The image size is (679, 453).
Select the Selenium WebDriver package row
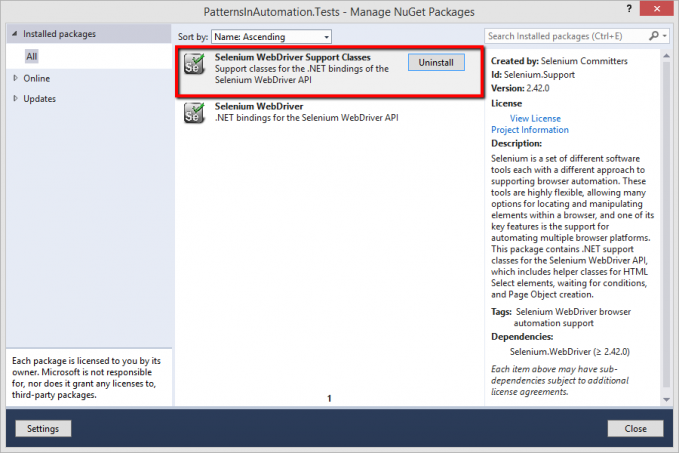point(329,113)
